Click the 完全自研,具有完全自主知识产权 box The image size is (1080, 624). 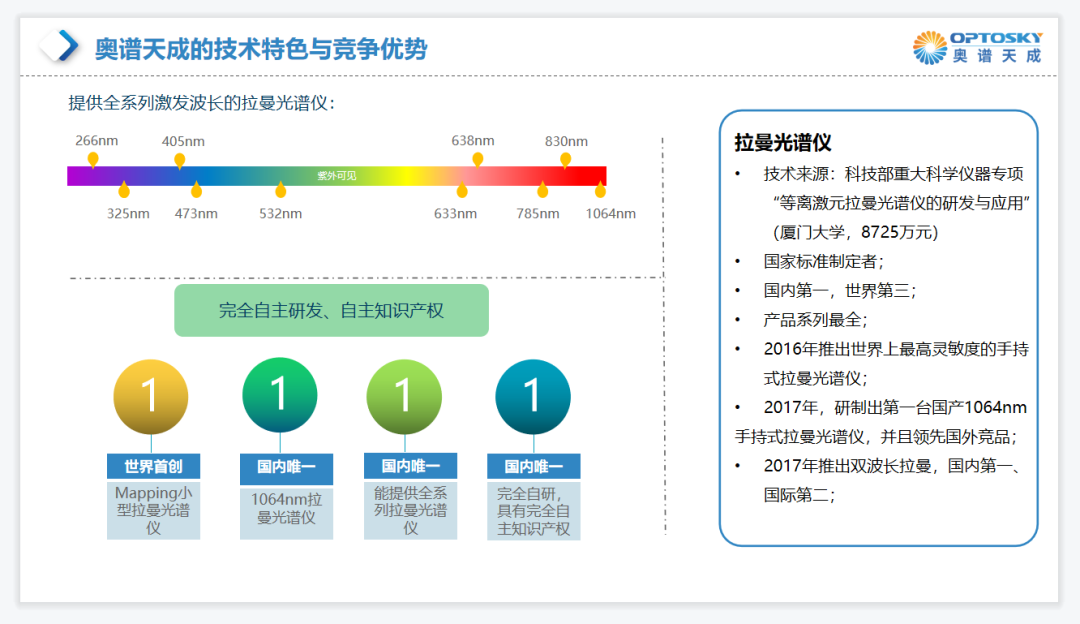coord(534,511)
